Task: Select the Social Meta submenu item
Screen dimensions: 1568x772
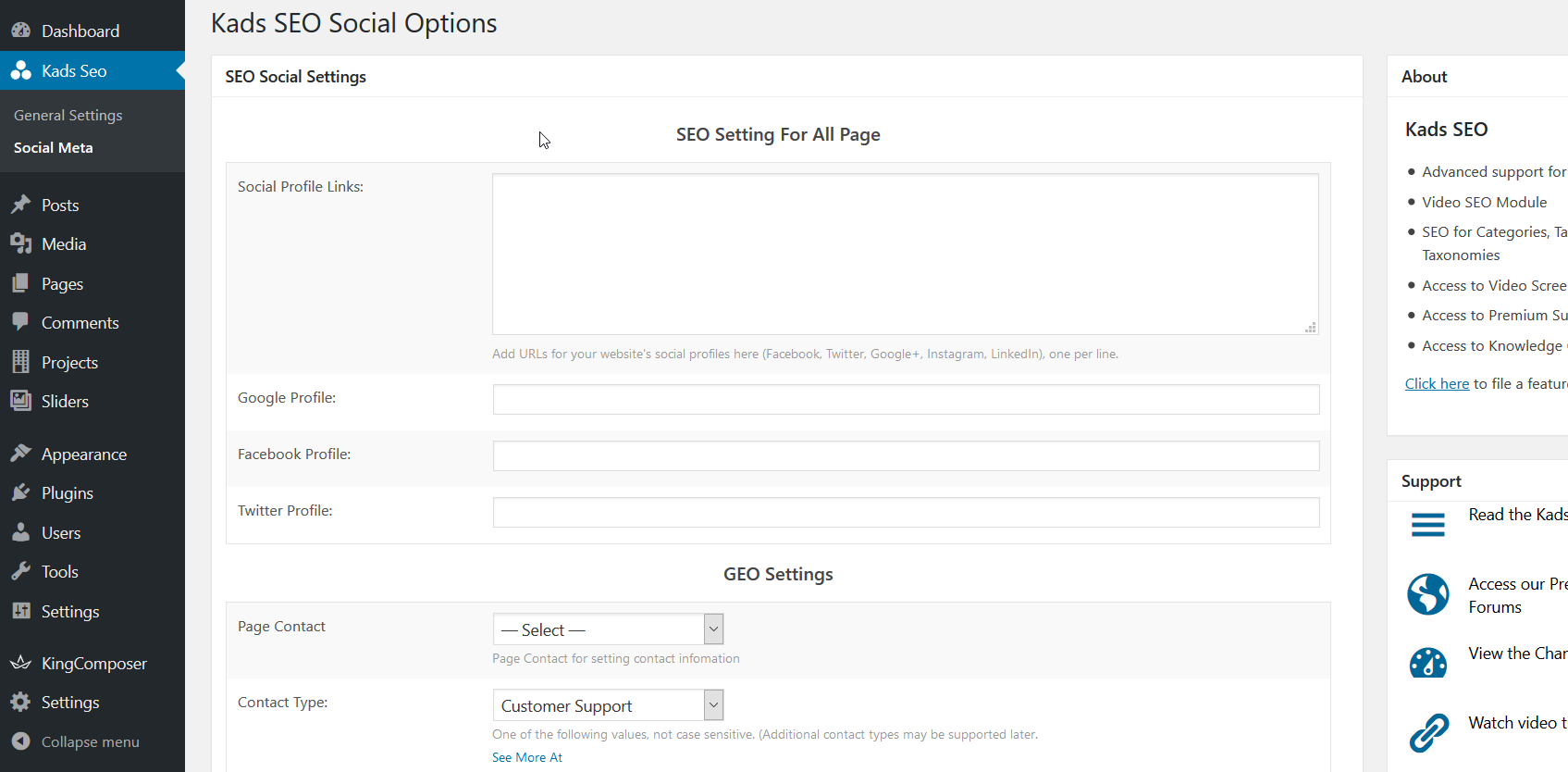Action: point(54,147)
